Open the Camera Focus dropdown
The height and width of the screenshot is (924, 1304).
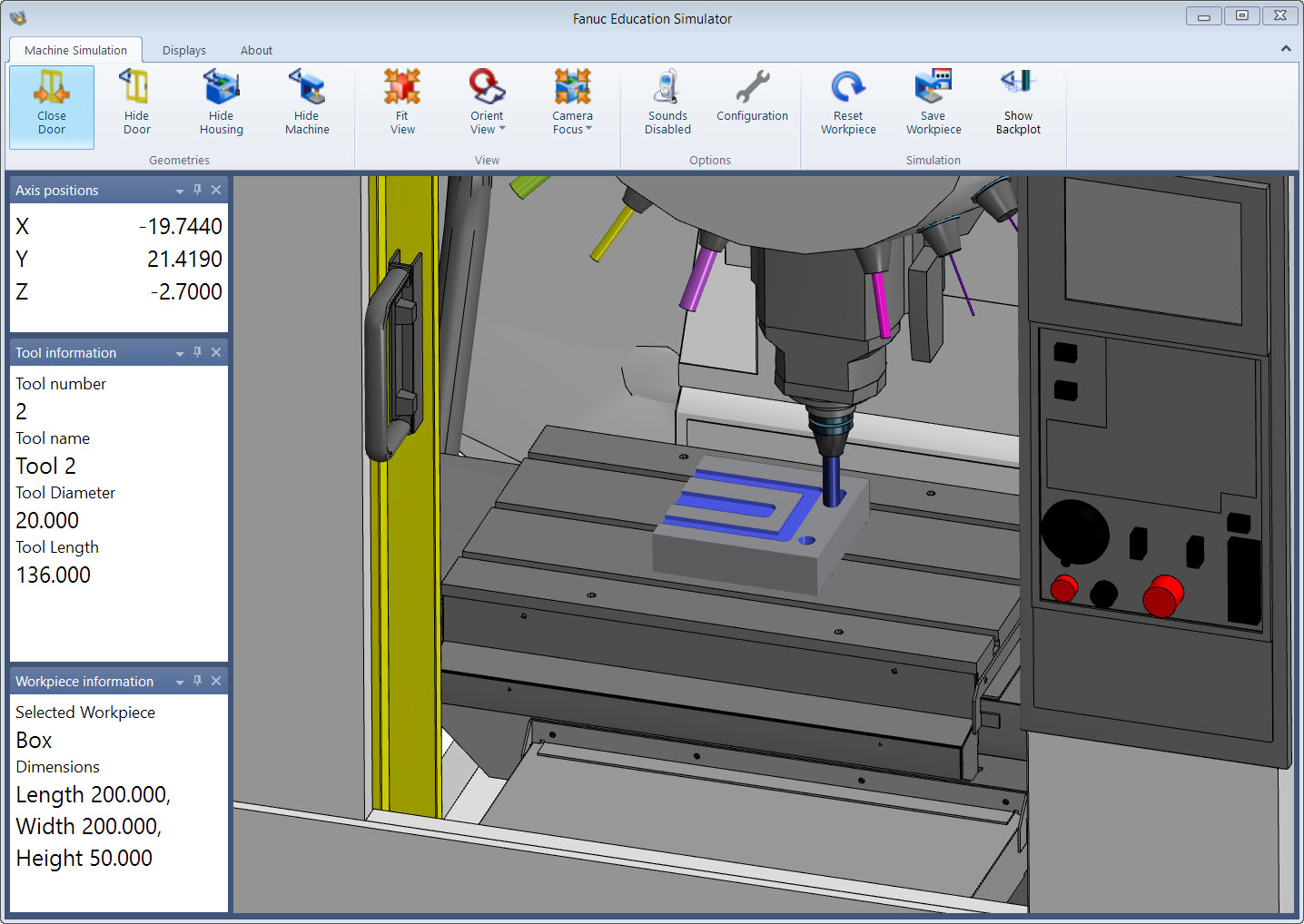point(572,100)
